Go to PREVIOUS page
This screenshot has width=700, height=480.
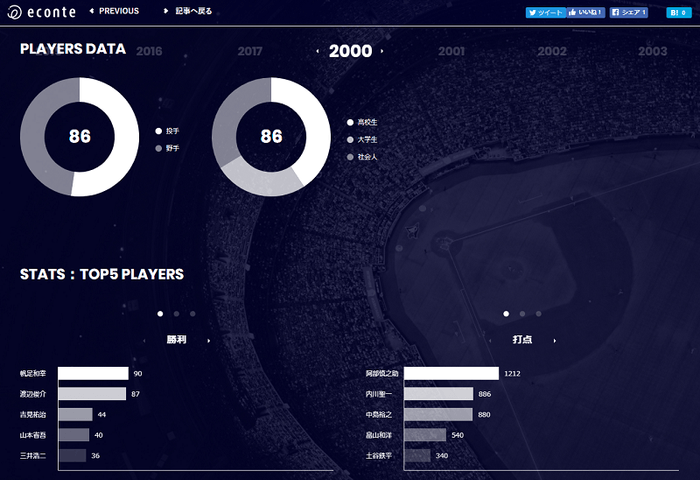[116, 12]
